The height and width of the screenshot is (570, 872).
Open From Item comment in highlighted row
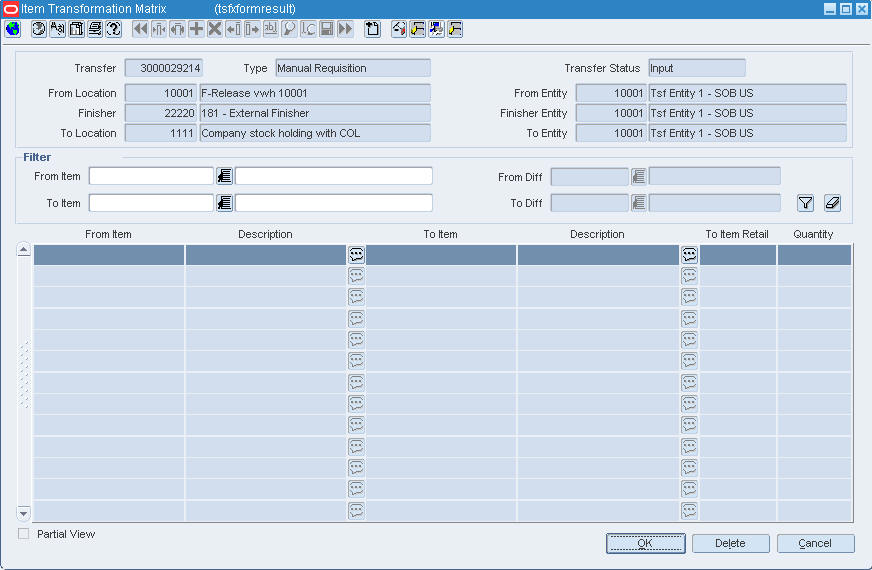click(x=356, y=255)
